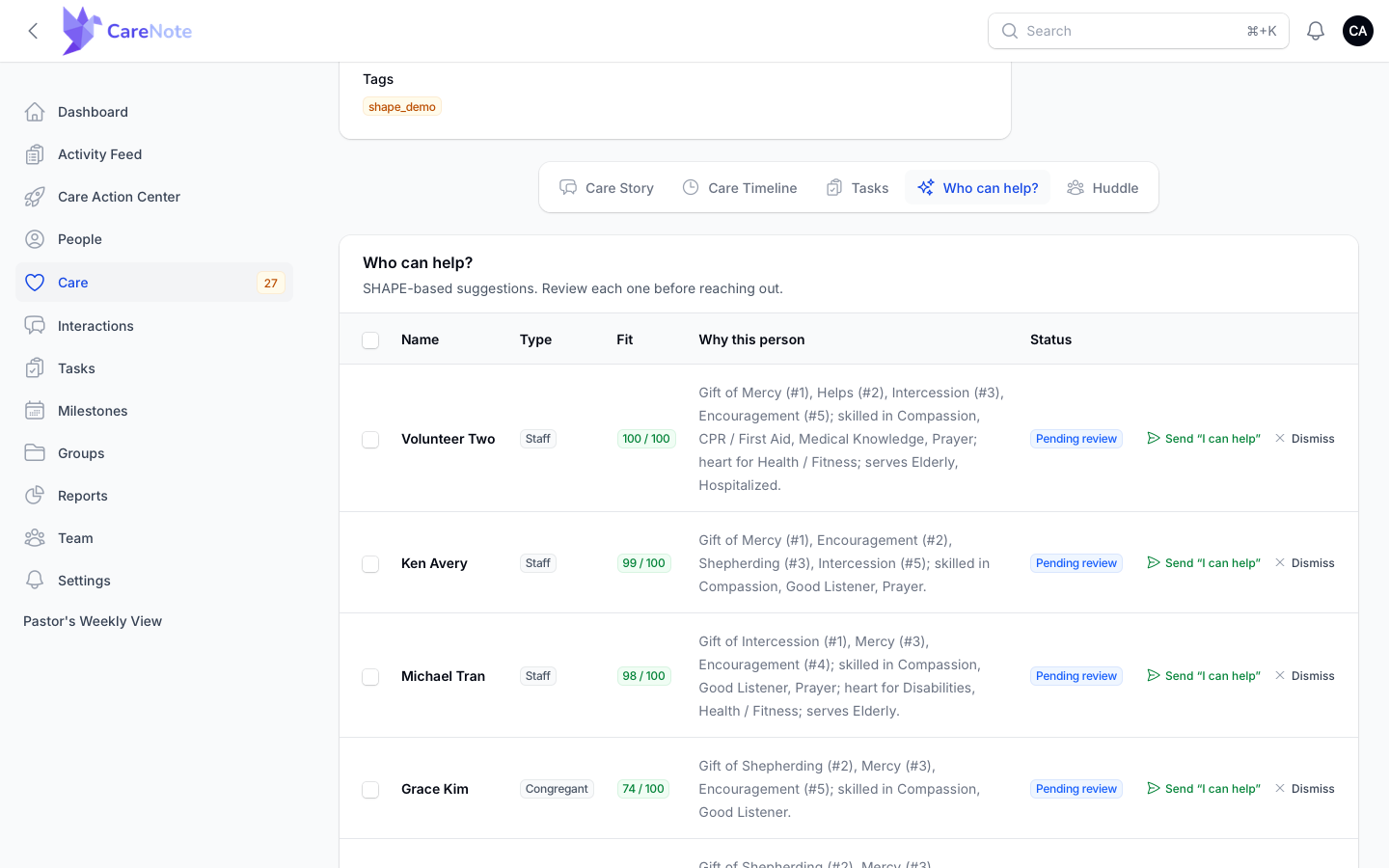The image size is (1389, 868).
Task: Focus the Search input field
Action: click(1138, 31)
